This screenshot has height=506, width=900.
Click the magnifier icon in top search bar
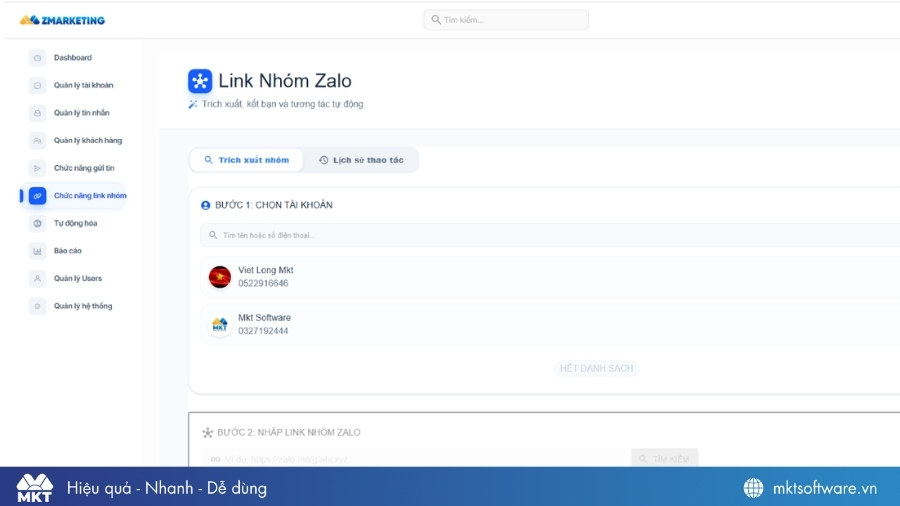point(436,20)
